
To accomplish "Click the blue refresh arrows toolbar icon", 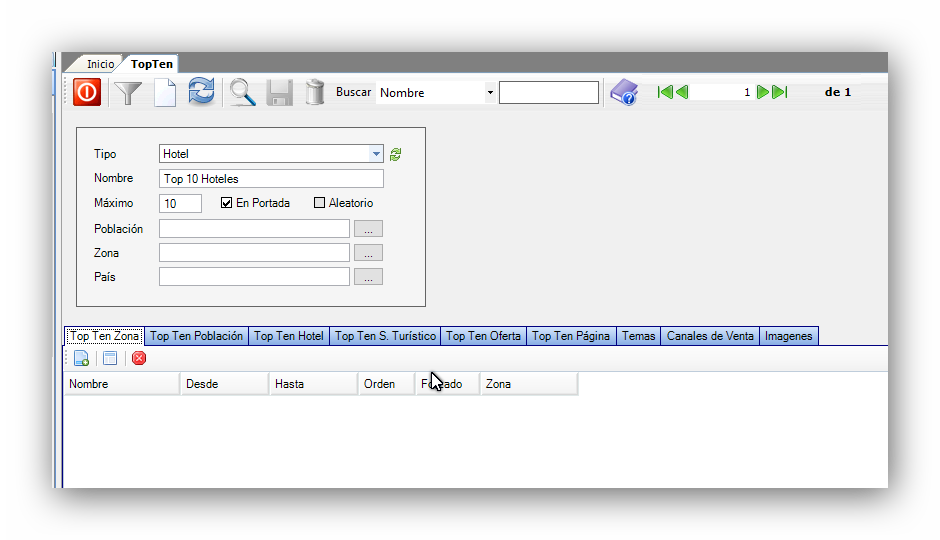I will coord(201,92).
